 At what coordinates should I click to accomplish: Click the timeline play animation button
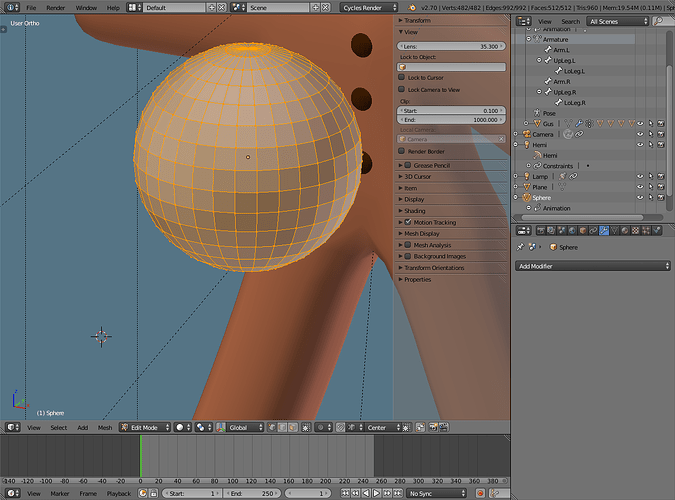pos(376,493)
